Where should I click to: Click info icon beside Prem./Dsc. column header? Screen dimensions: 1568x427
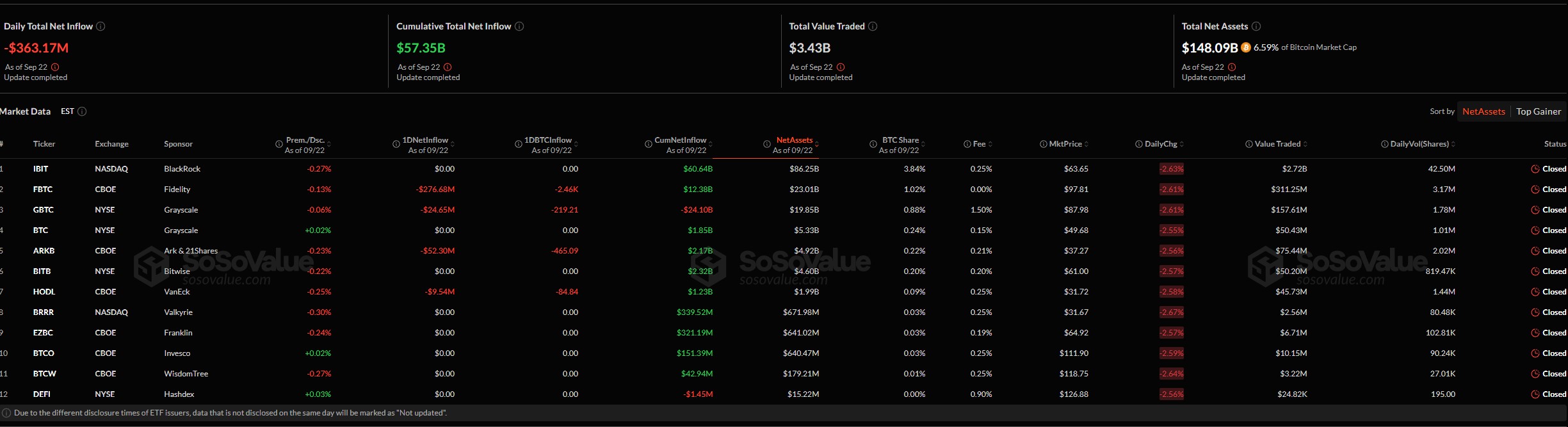[x=279, y=144]
